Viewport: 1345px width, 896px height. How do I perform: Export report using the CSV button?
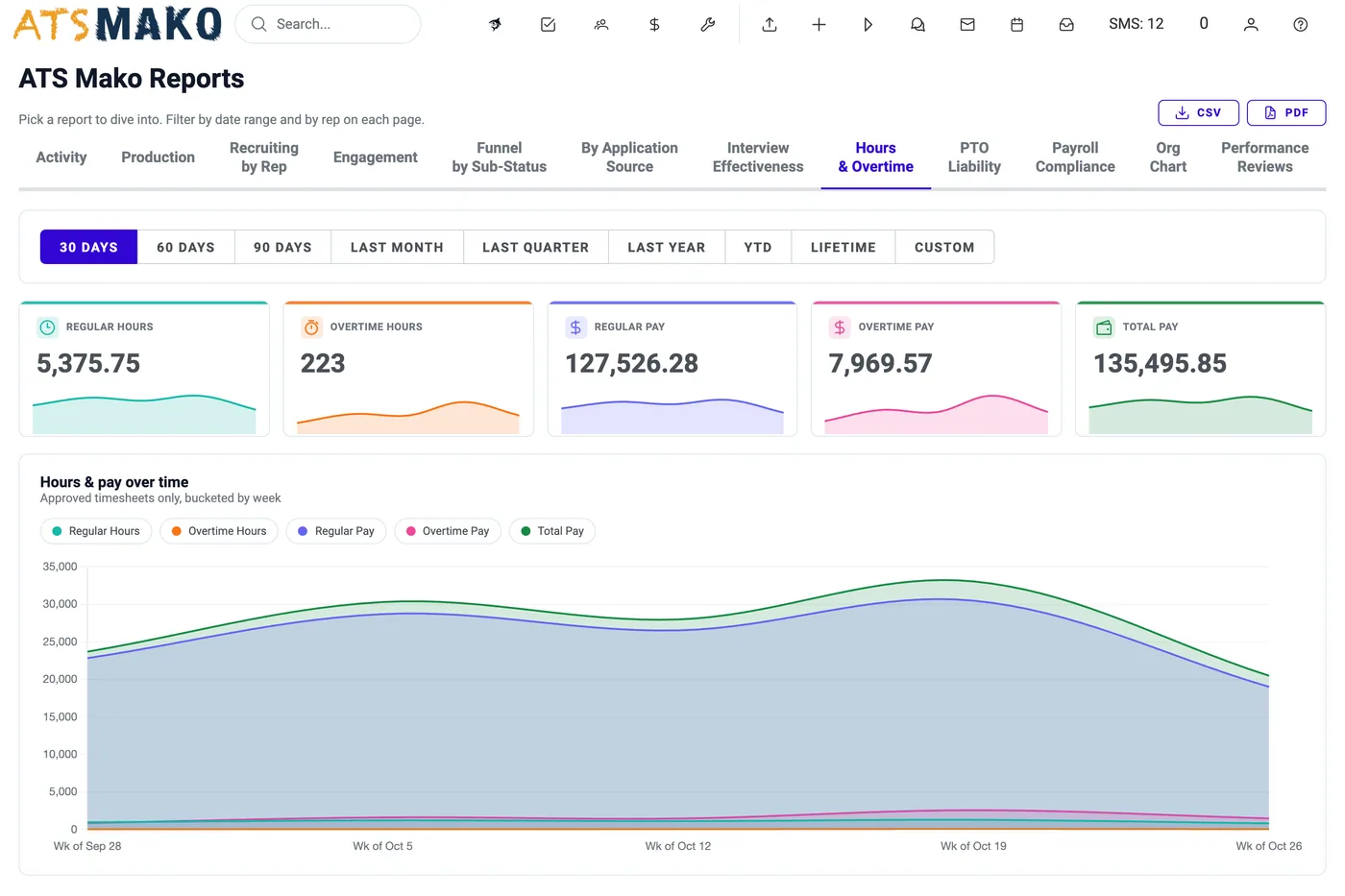coord(1198,112)
